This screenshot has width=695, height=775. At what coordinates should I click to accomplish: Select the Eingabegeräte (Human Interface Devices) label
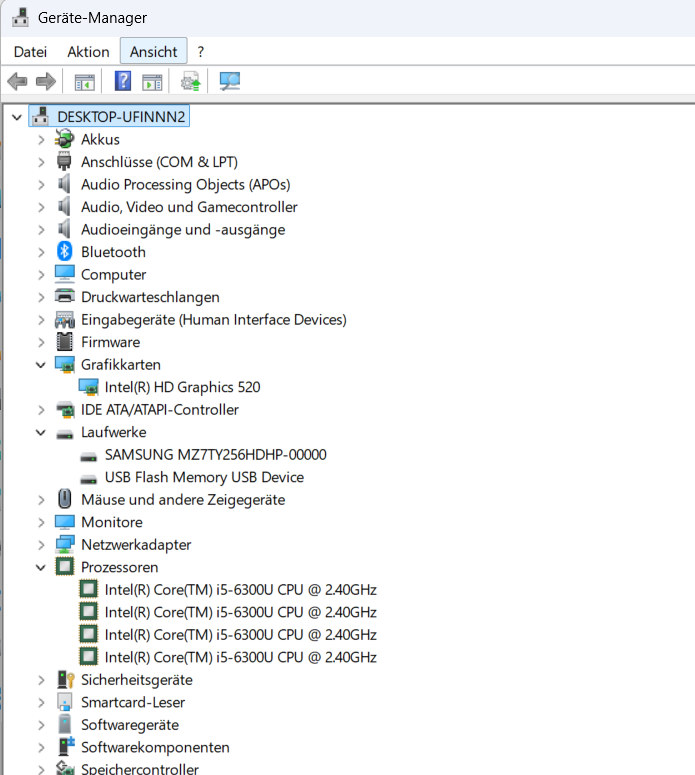[214, 320]
